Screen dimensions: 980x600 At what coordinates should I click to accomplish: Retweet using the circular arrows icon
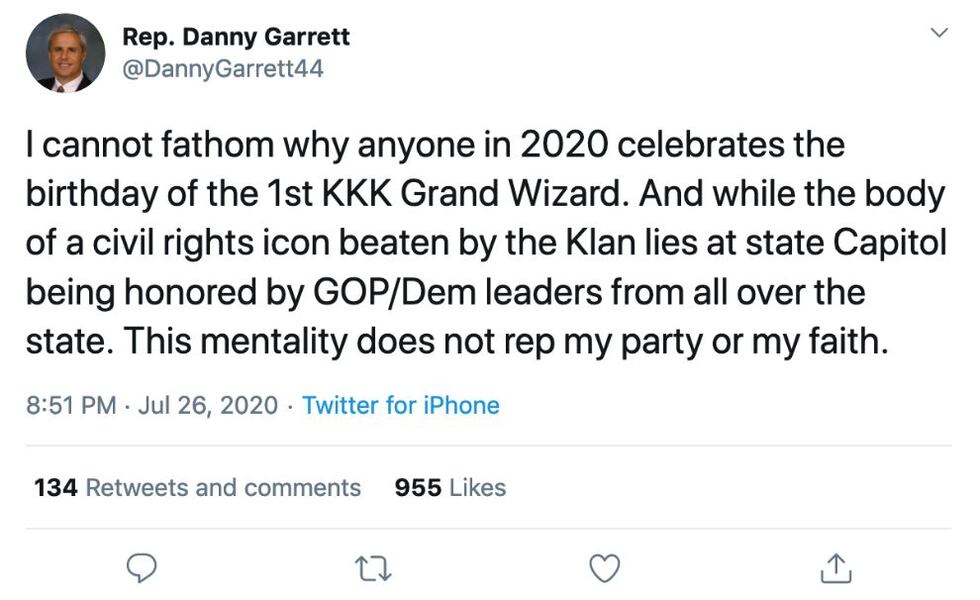click(373, 568)
